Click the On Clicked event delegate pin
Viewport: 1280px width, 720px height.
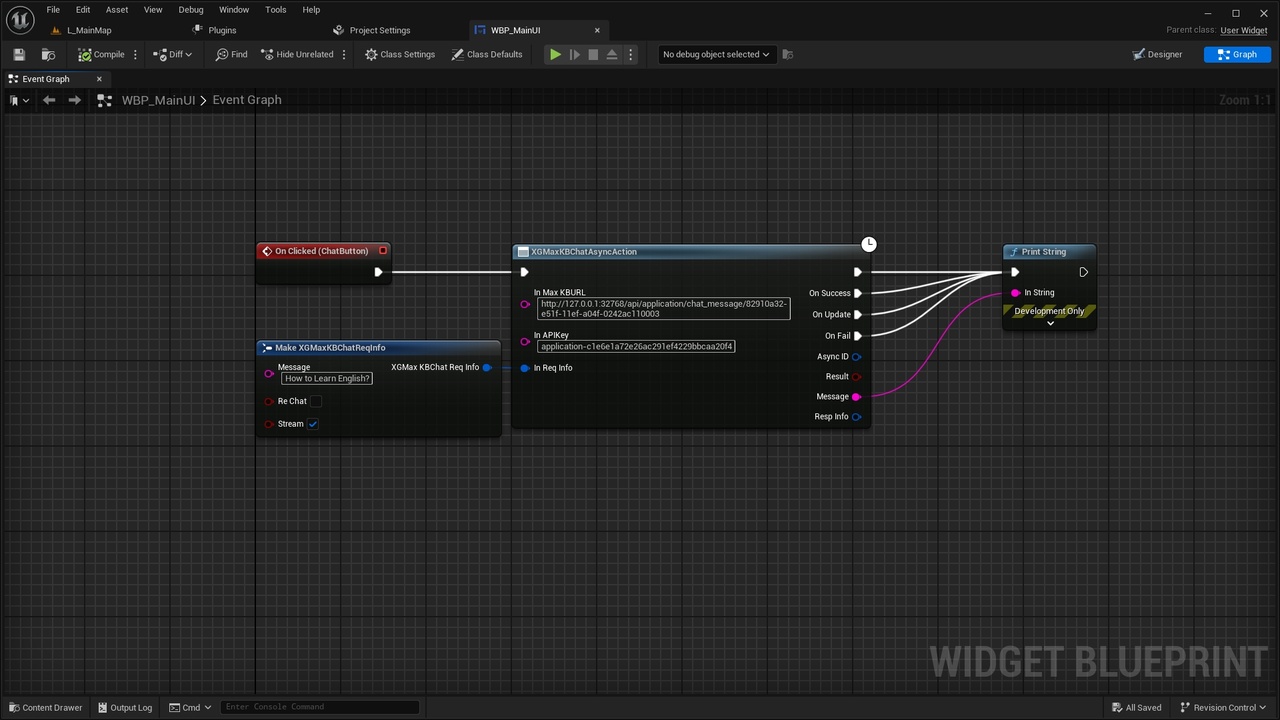[x=383, y=251]
